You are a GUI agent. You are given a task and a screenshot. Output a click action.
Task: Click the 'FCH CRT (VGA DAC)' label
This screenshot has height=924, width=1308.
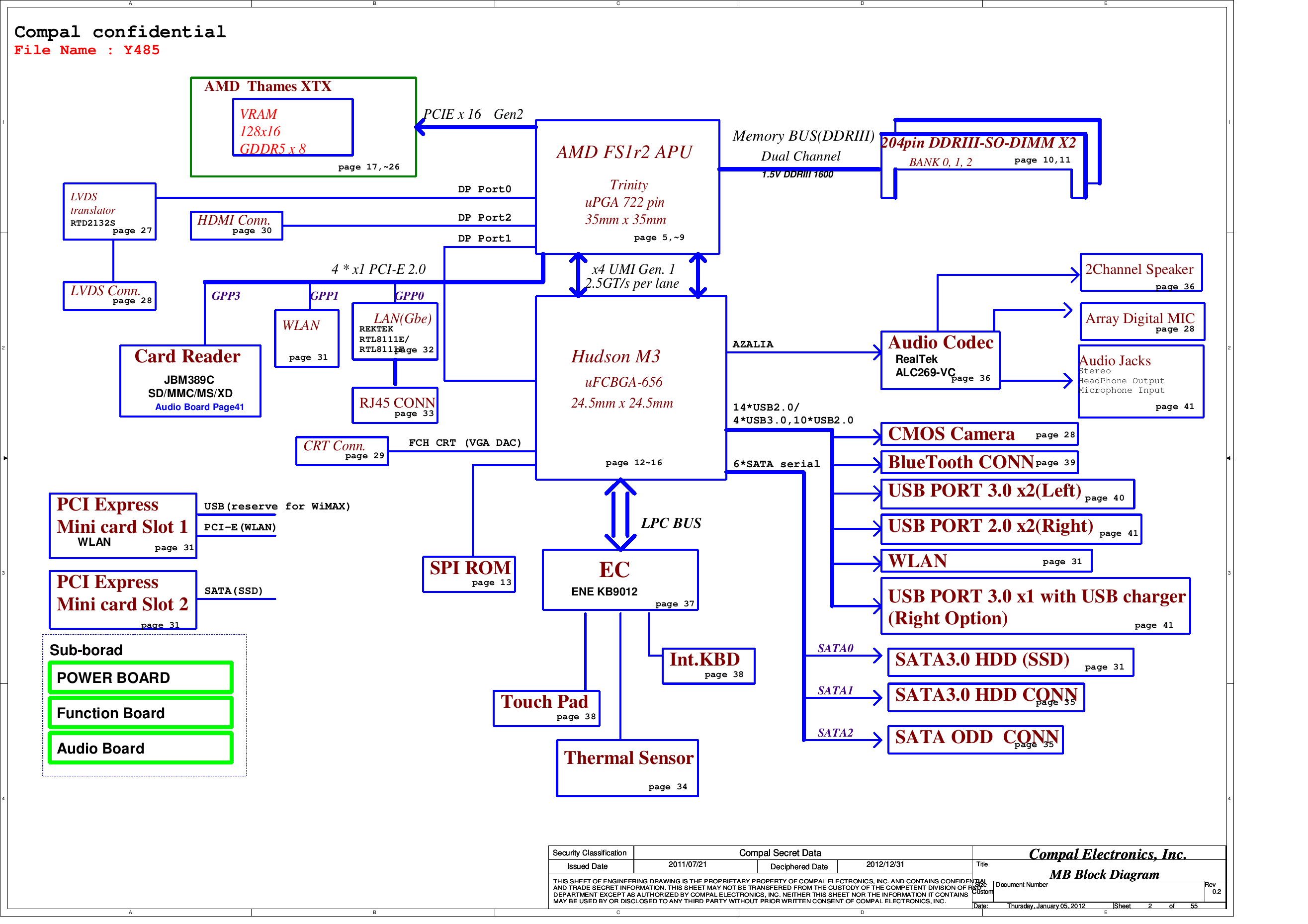[465, 443]
